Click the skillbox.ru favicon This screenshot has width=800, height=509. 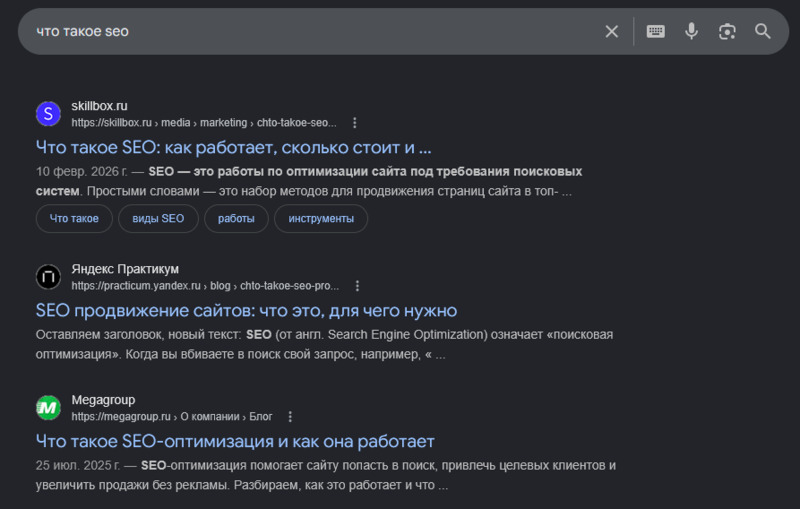(48, 114)
